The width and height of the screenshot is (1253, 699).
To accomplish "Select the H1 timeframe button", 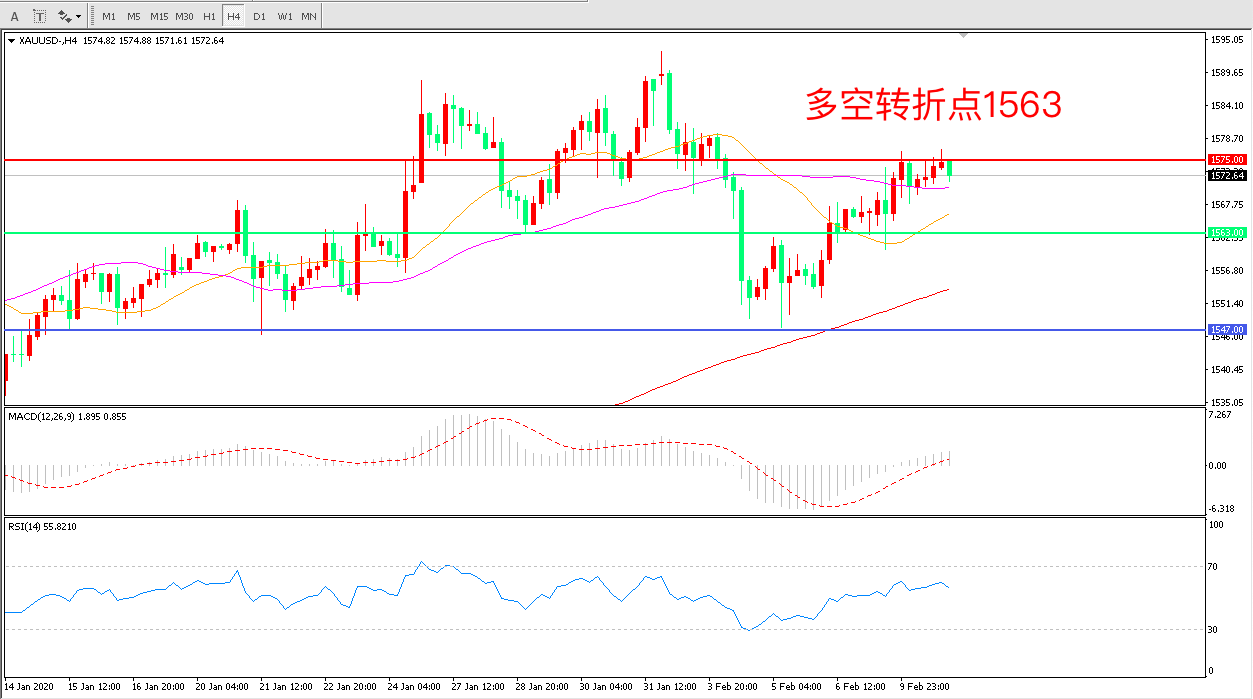I will click(x=209, y=16).
